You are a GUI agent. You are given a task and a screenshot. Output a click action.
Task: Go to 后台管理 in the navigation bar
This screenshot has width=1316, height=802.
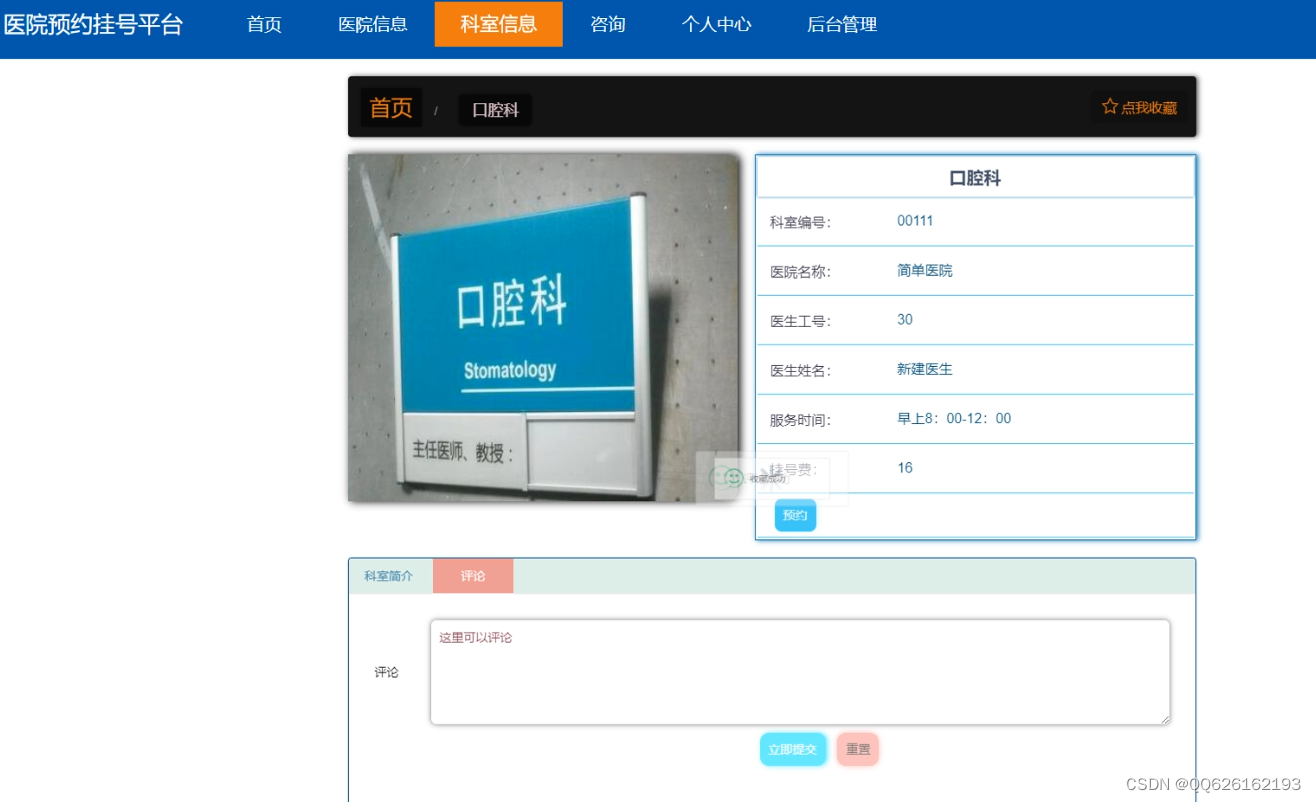pyautogui.click(x=842, y=25)
